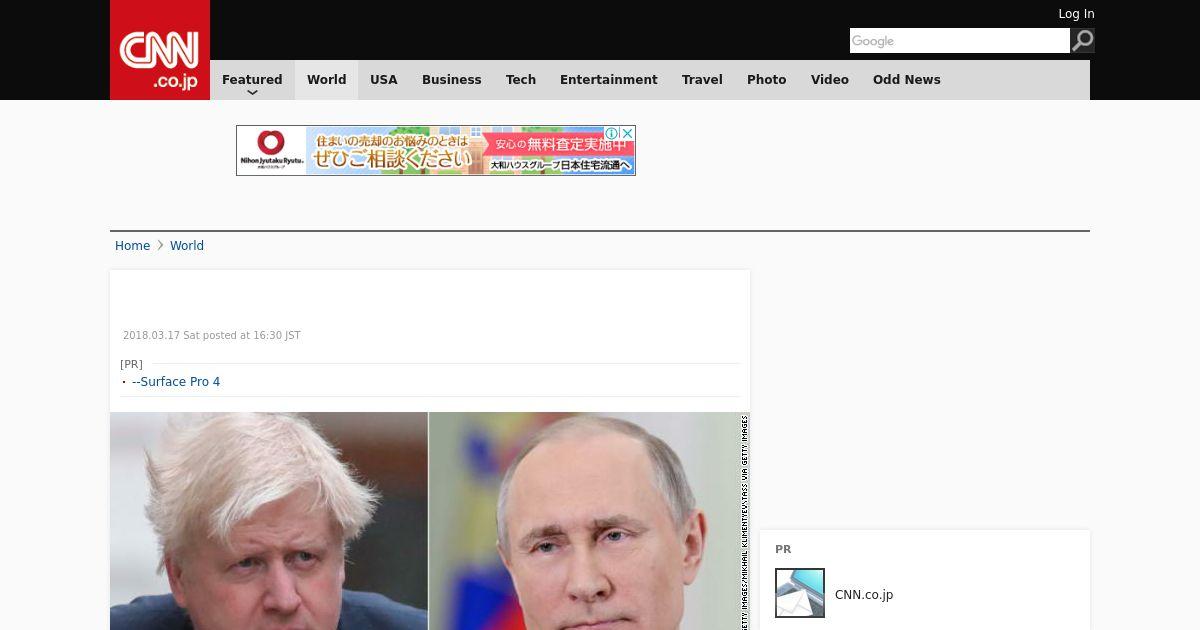Viewport: 1200px width, 630px height.
Task: Focus the Google search field
Action: (x=960, y=41)
